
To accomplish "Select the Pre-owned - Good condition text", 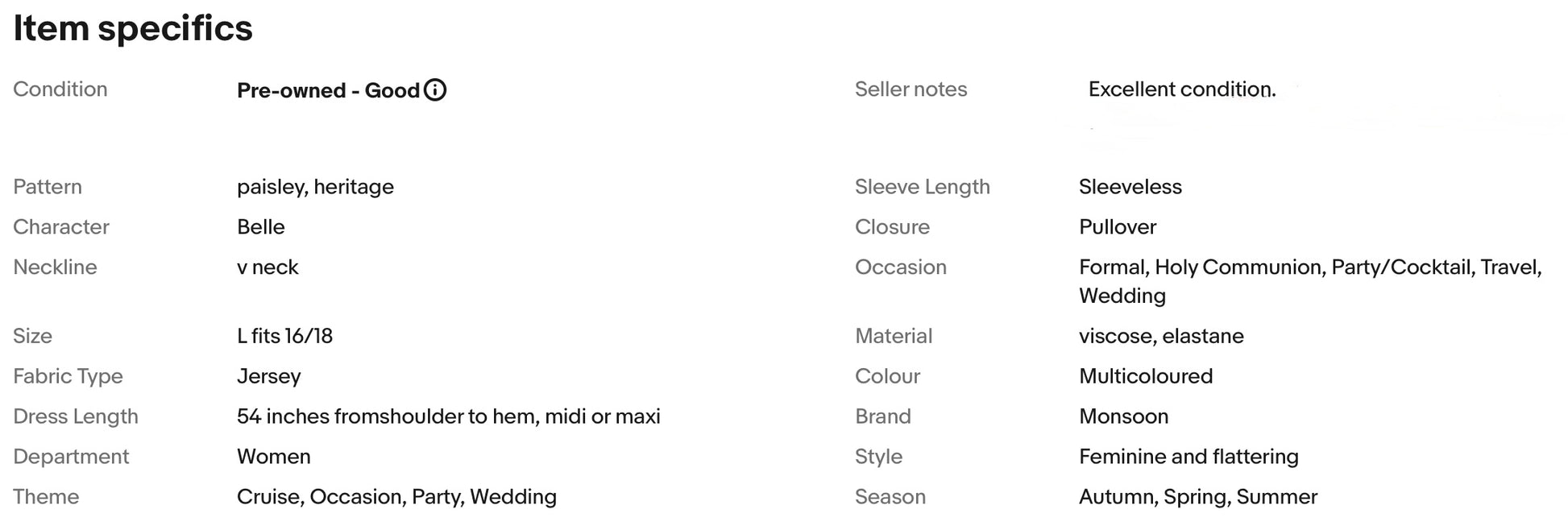I will click(x=329, y=90).
